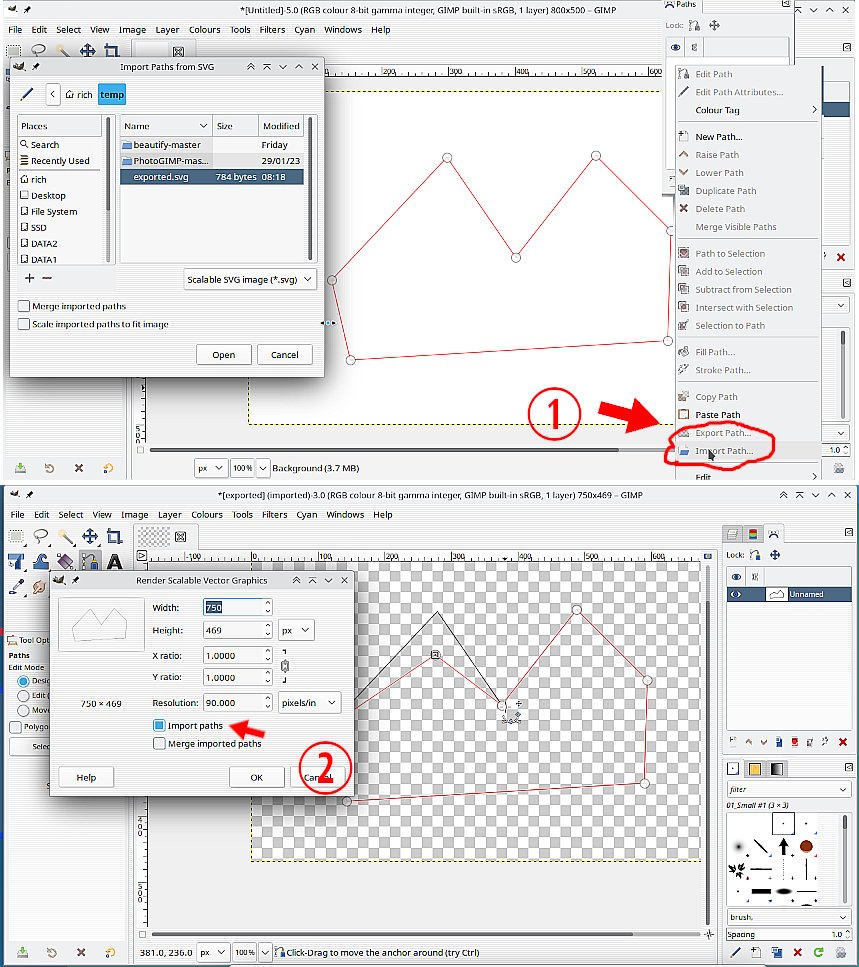
Task: Click the file list vertical scrollbar
Action: [310, 188]
